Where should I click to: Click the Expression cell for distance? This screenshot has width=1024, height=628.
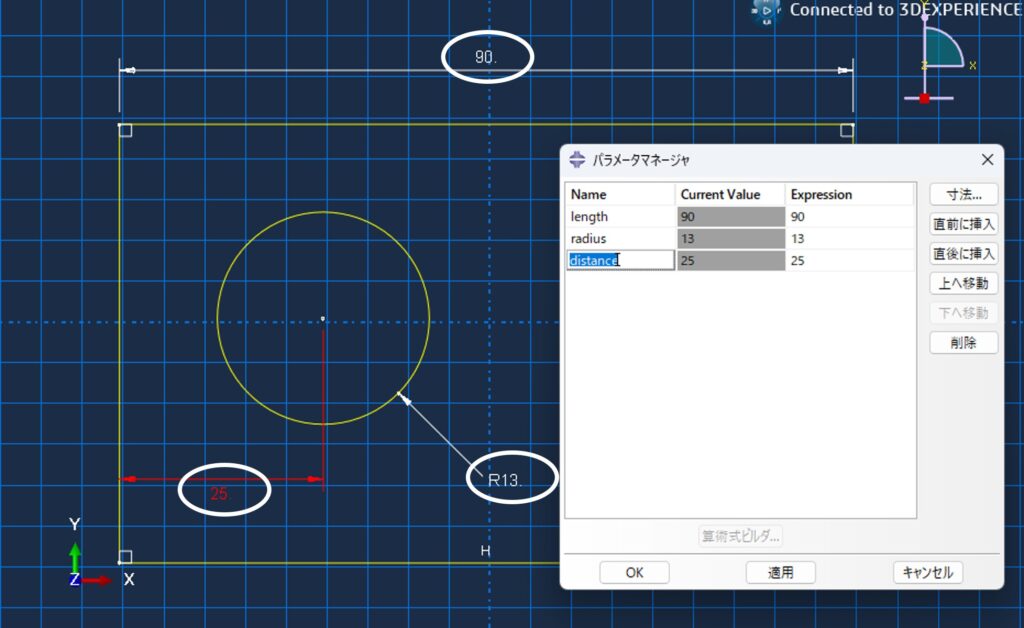(x=850, y=260)
